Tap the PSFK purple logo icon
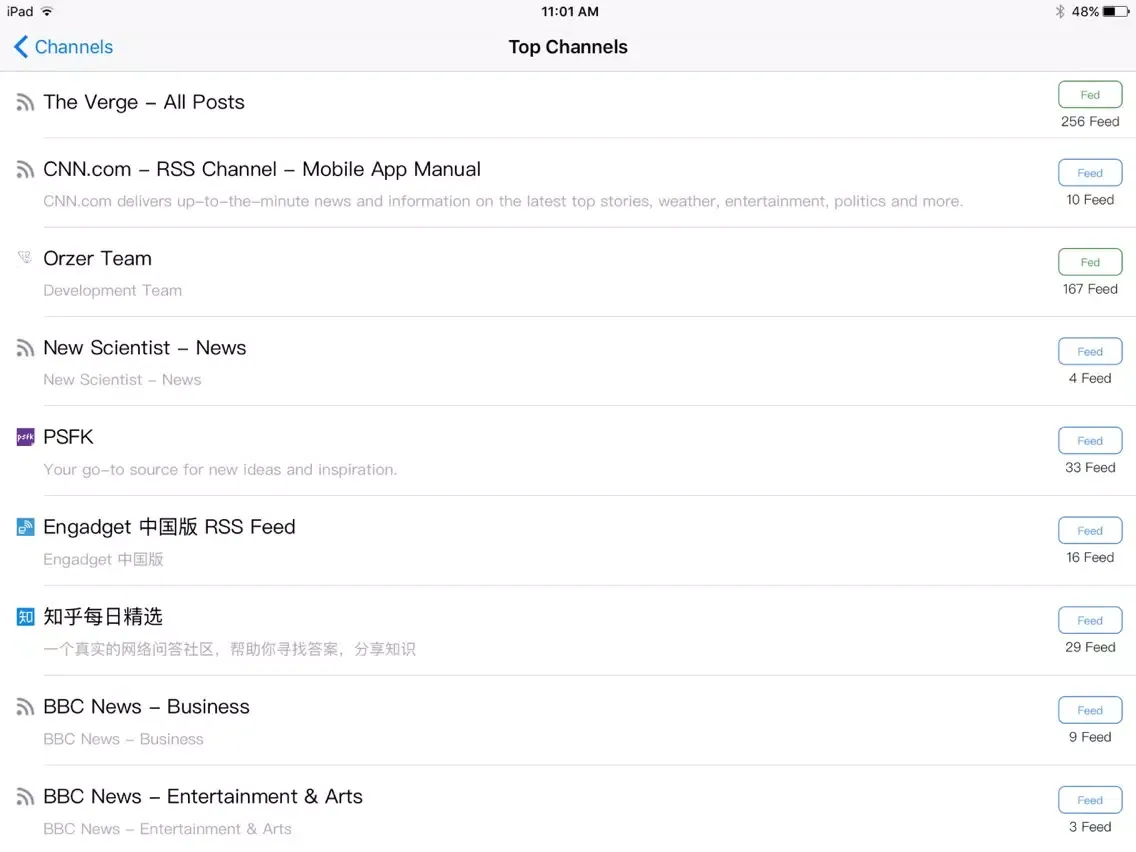The height and width of the screenshot is (852, 1136). [25, 437]
